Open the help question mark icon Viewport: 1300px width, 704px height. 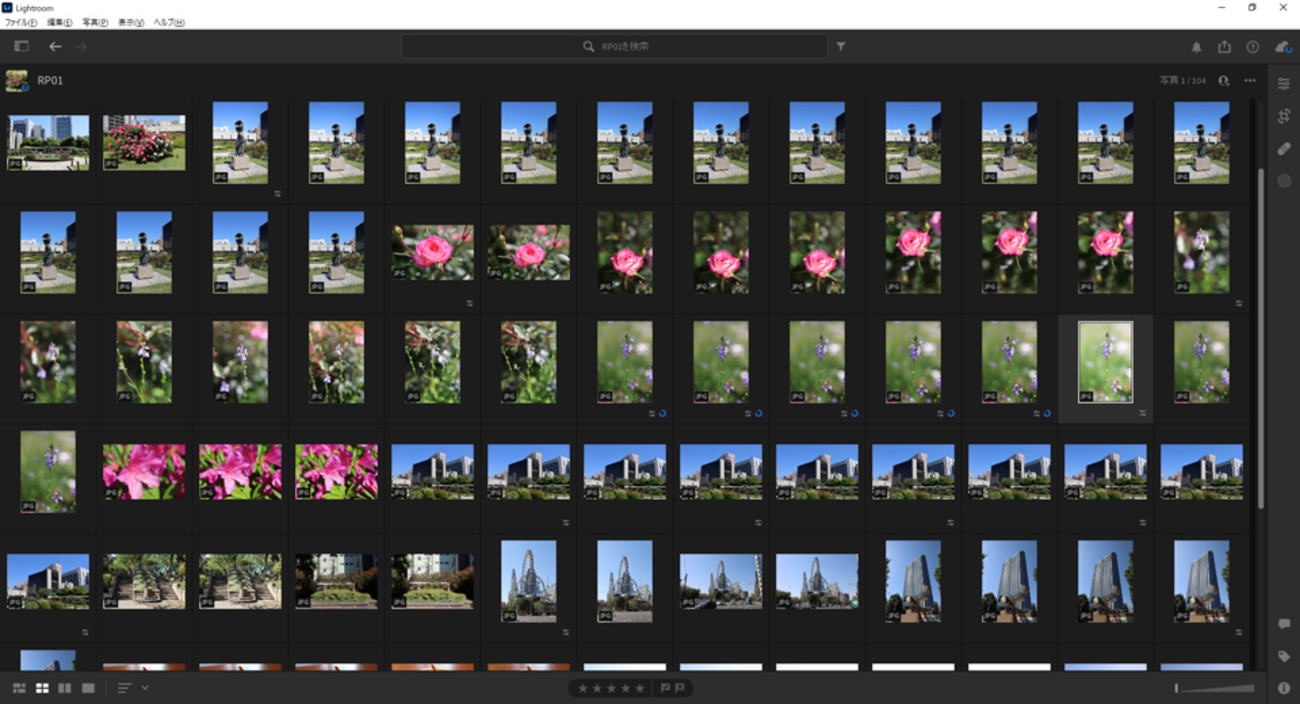tap(1252, 47)
